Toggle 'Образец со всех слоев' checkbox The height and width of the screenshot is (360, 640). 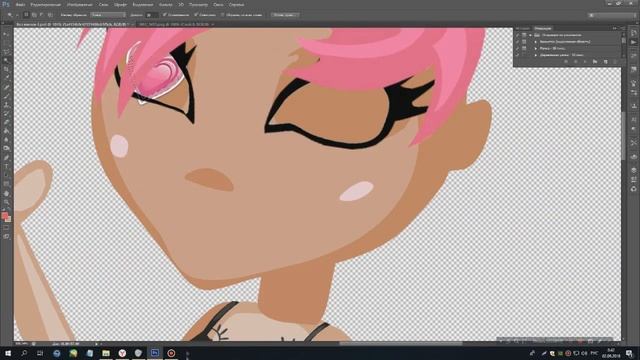click(223, 15)
